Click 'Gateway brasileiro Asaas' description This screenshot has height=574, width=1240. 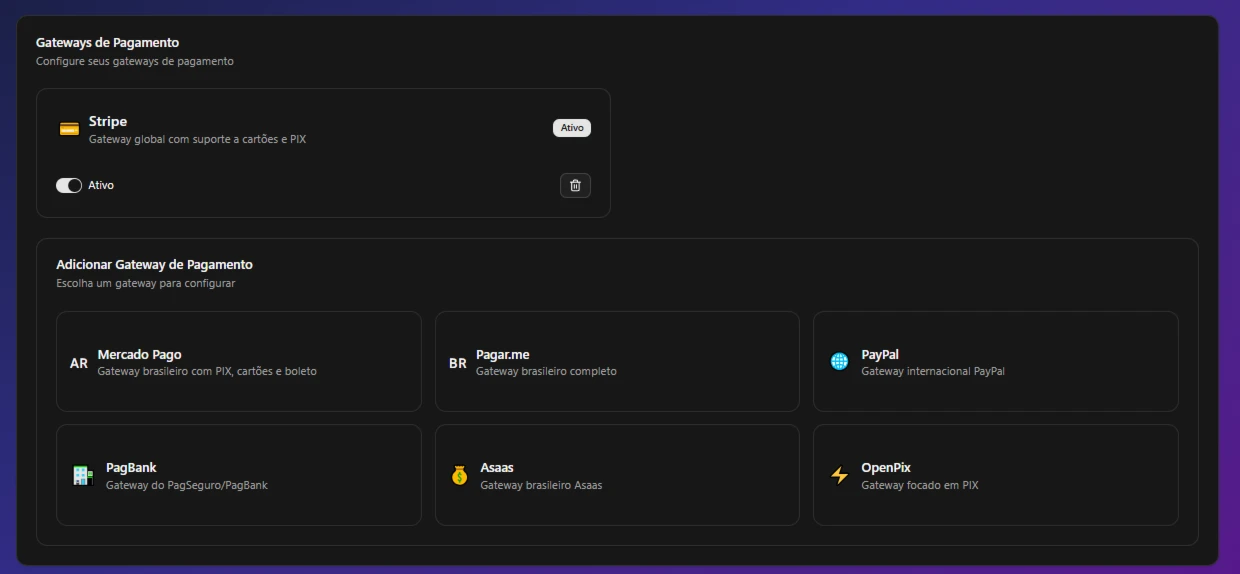(541, 485)
